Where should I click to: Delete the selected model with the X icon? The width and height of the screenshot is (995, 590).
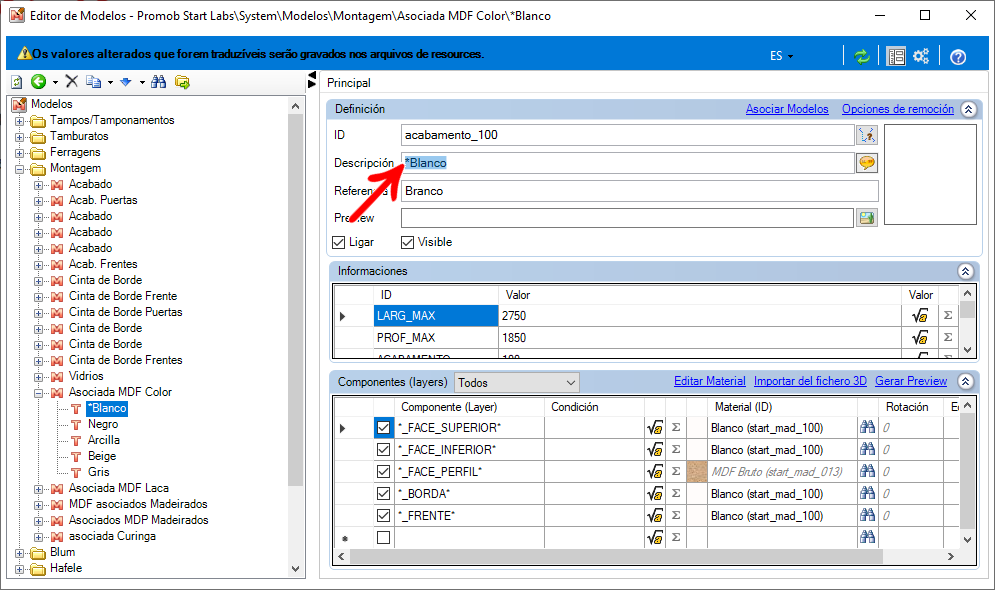coord(72,81)
